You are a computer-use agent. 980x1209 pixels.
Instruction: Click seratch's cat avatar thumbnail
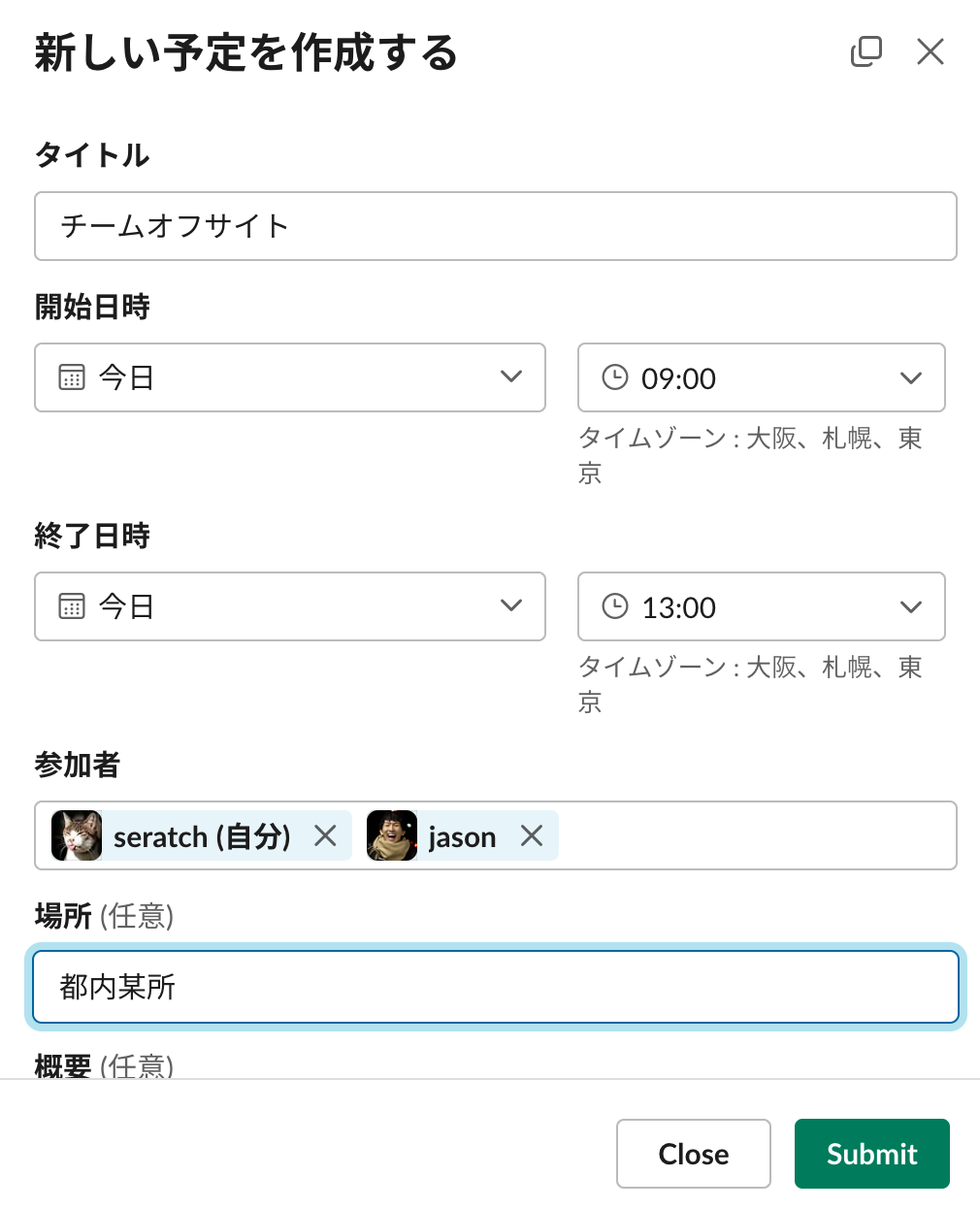(77, 835)
